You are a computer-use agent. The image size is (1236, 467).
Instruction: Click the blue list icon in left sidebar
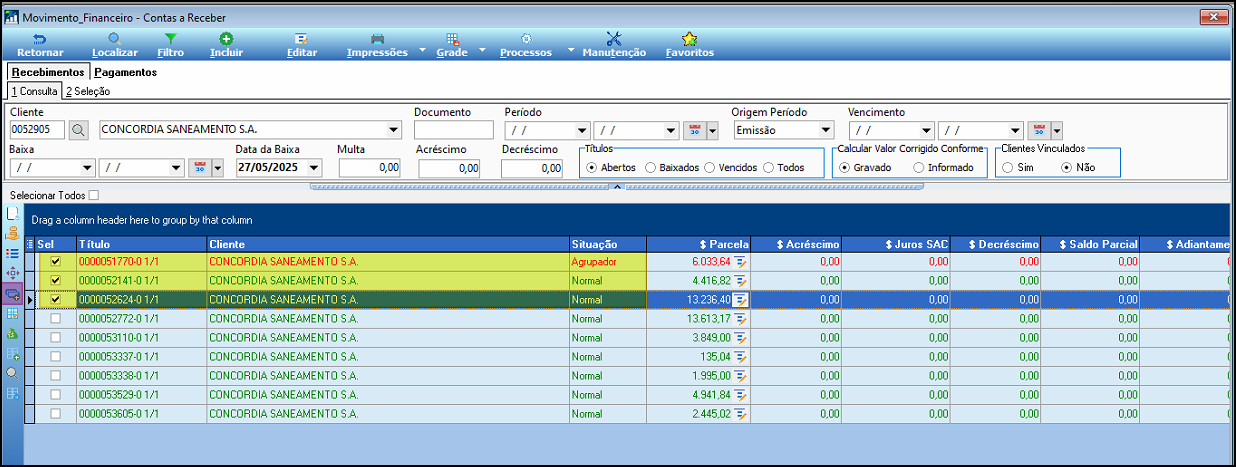tap(13, 253)
